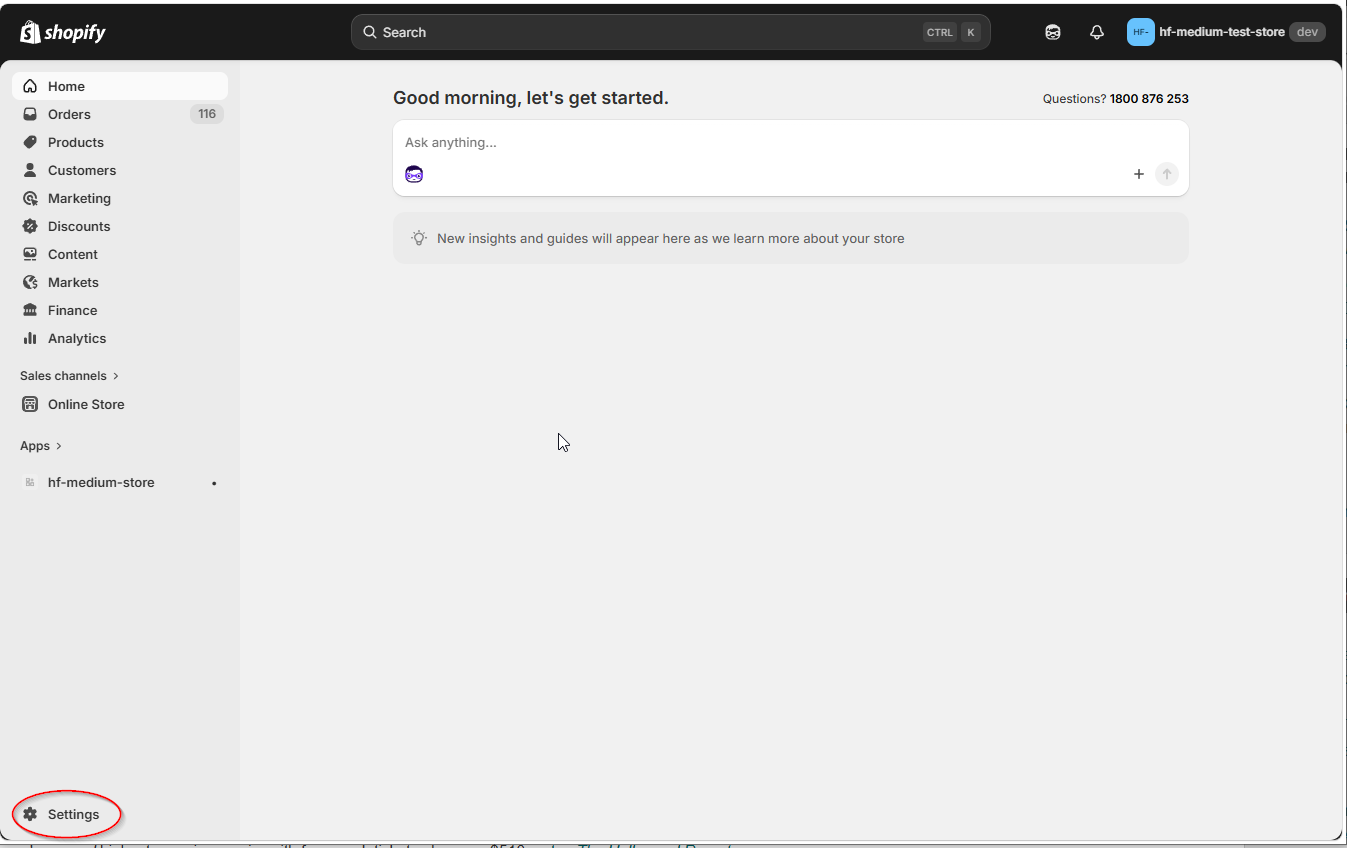
Task: Click inside the Ask anything input field
Action: click(x=700, y=142)
